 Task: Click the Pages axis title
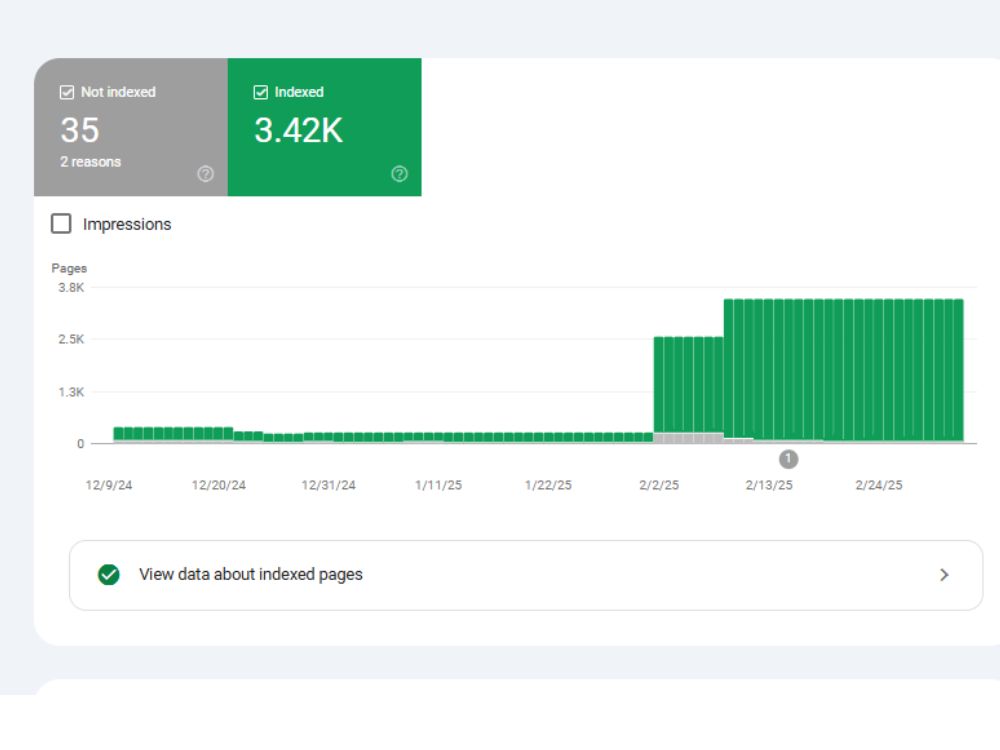[x=69, y=268]
